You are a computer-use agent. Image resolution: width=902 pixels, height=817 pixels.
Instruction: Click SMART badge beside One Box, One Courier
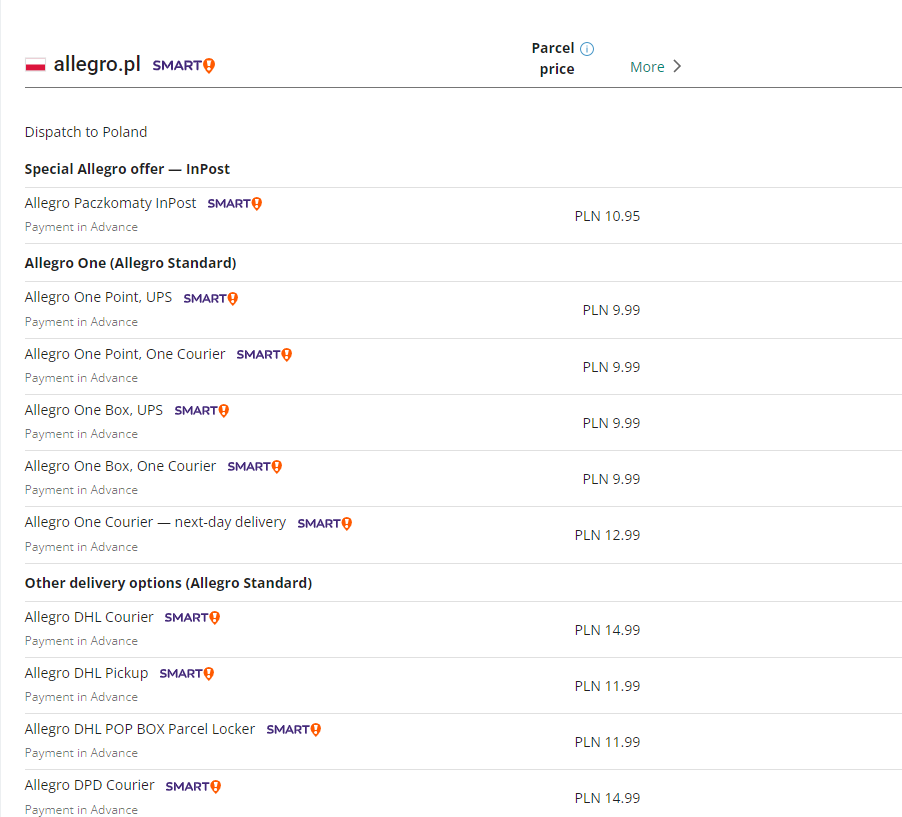point(255,467)
